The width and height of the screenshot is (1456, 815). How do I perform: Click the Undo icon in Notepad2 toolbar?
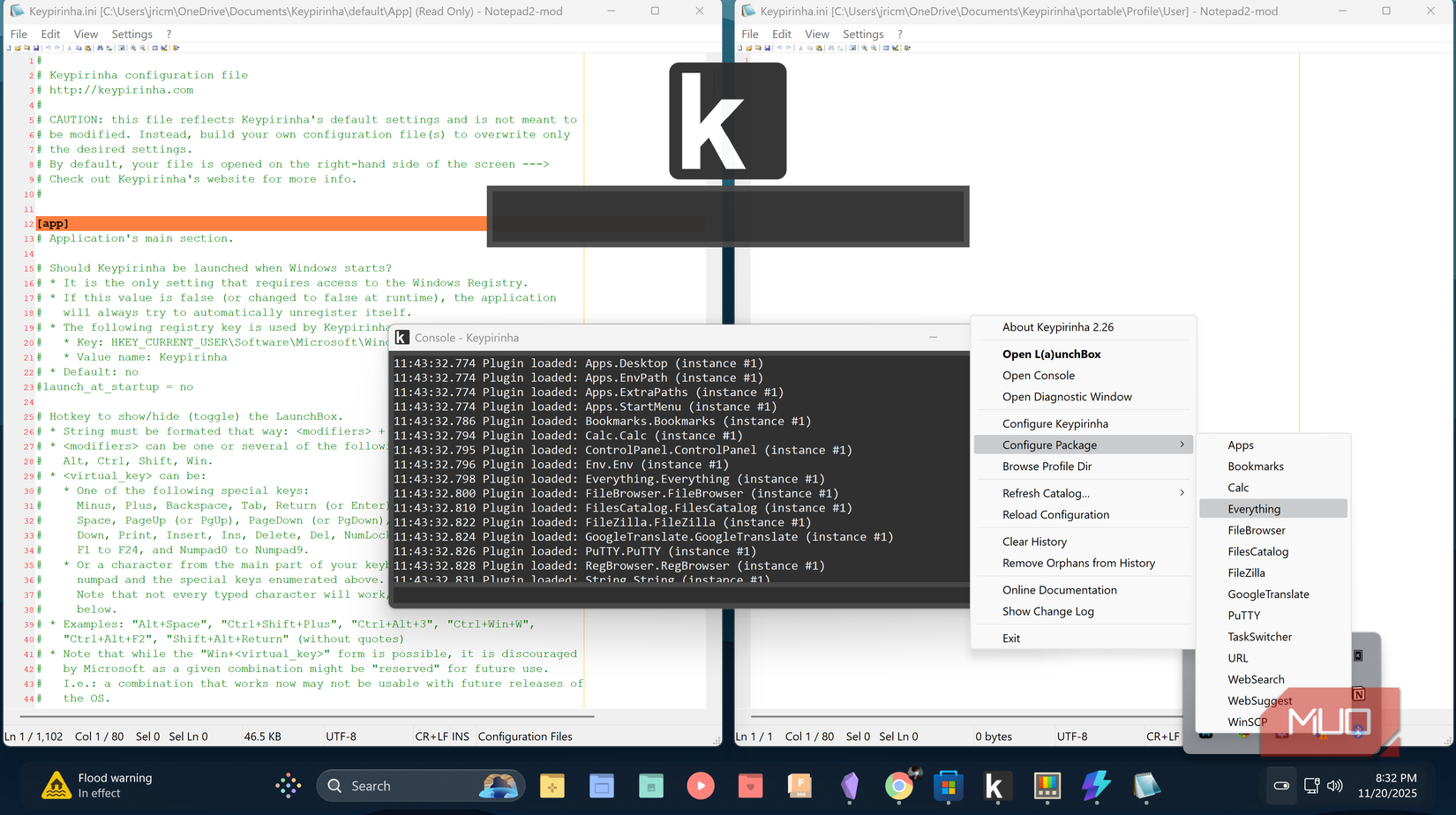pos(49,49)
